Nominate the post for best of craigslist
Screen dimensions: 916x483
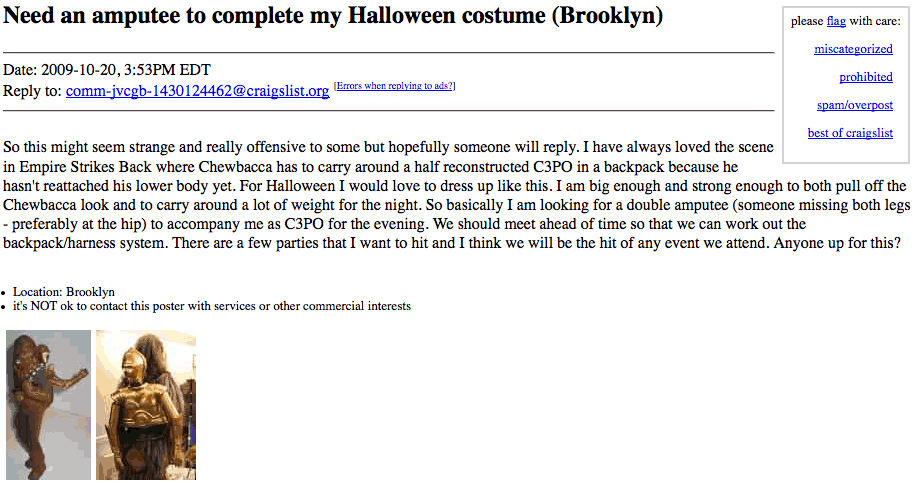click(x=850, y=133)
